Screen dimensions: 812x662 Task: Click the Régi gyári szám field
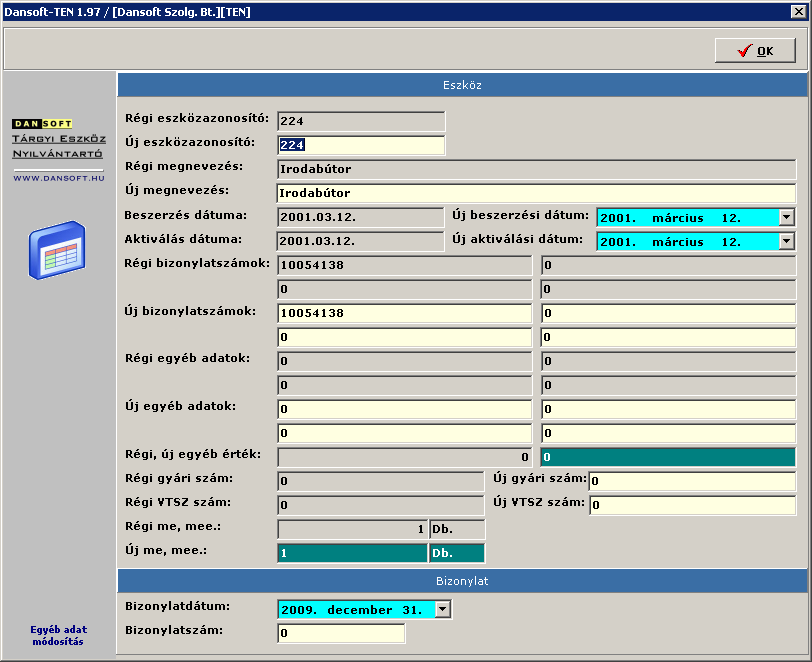381,481
